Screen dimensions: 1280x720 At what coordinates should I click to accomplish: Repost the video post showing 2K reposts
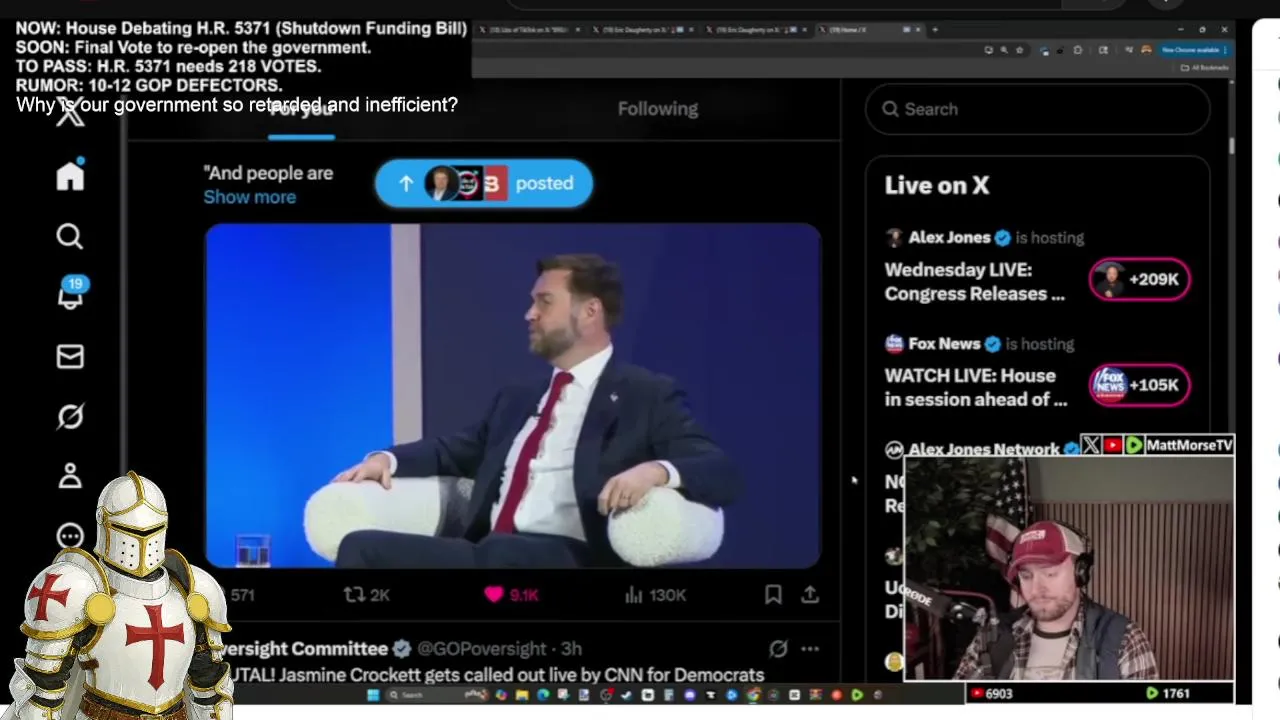[366, 595]
